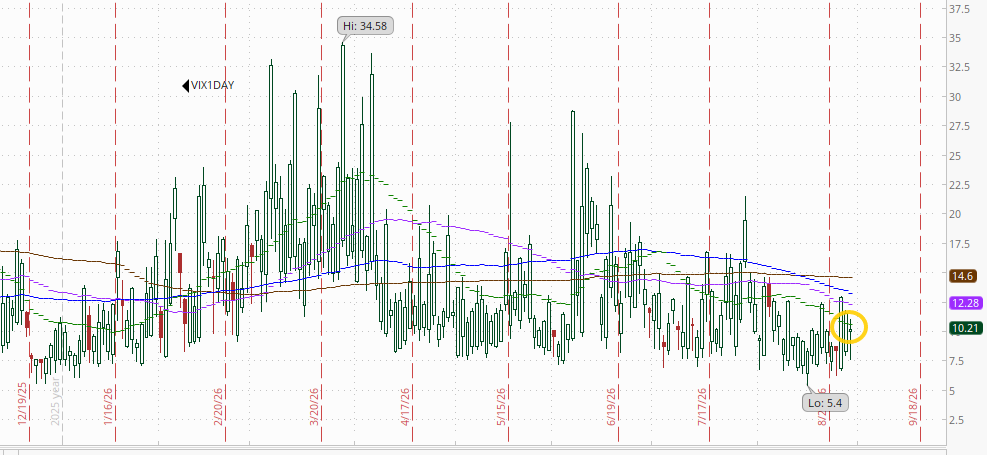987x455 pixels.
Task: Click the purple 12.28 moving average price tag
Action: coord(966,303)
